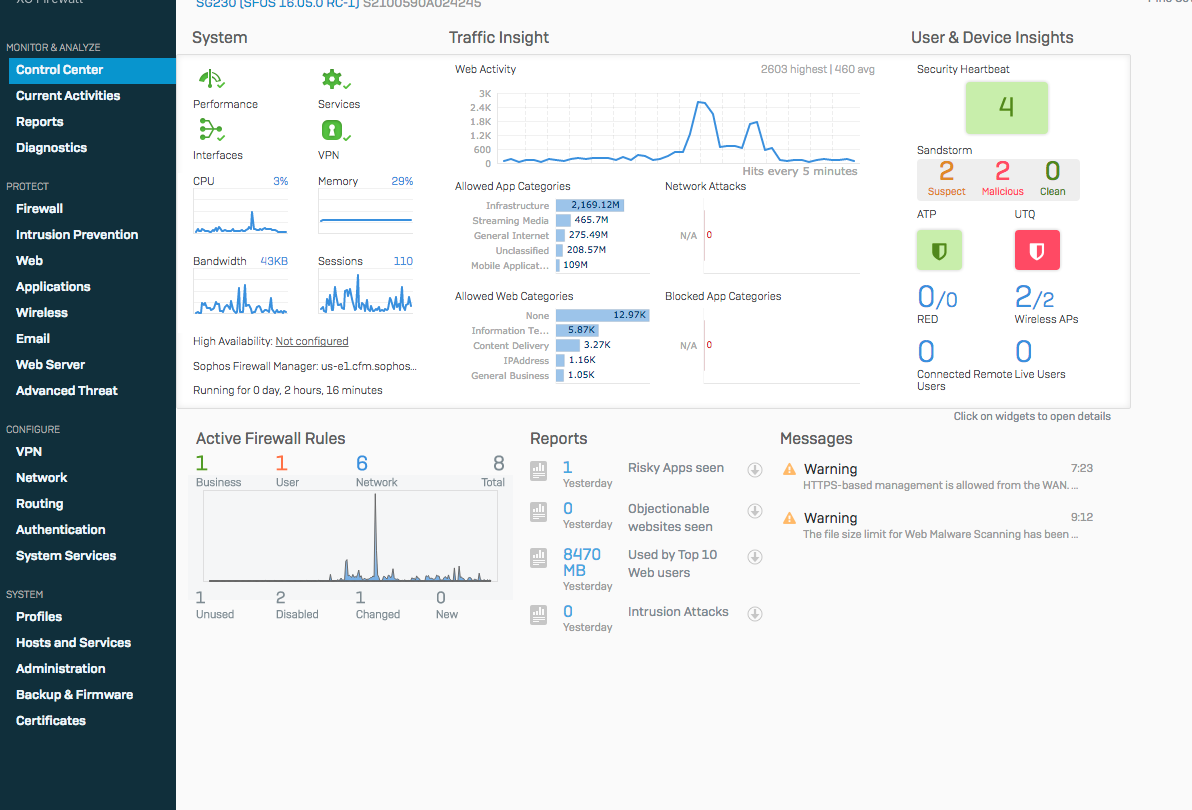Click the Top 10 Web users report icon
Image resolution: width=1192 pixels, height=810 pixels.
(538, 558)
